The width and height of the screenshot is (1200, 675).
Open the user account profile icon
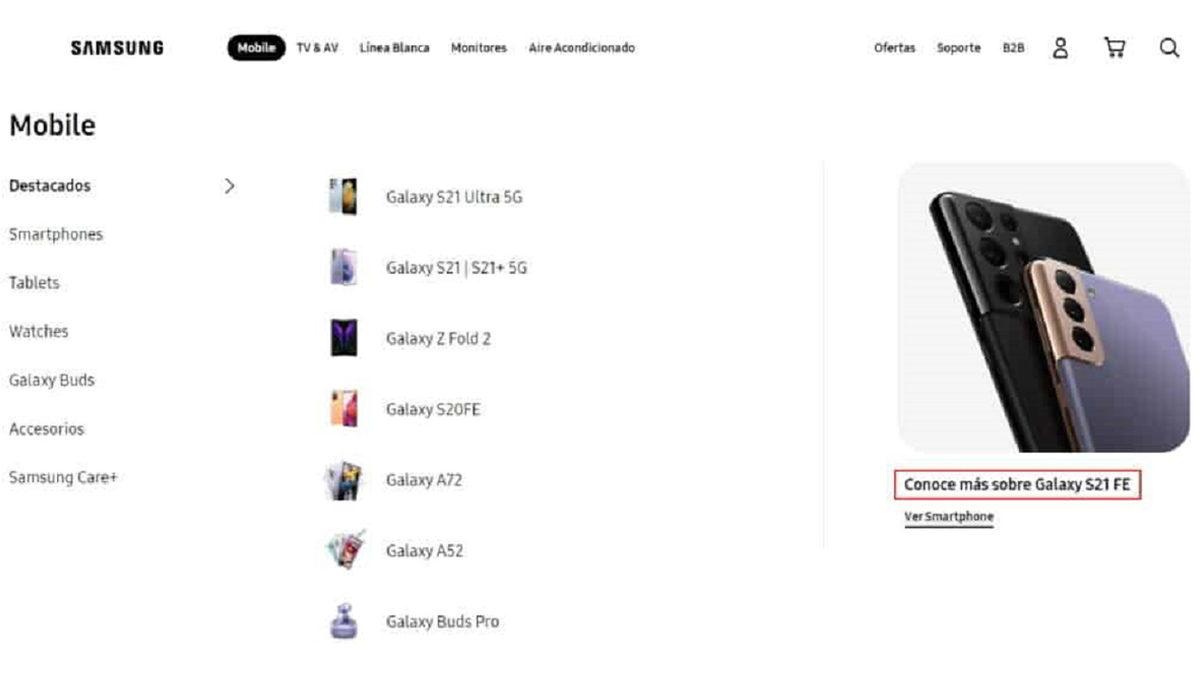pyautogui.click(x=1060, y=47)
